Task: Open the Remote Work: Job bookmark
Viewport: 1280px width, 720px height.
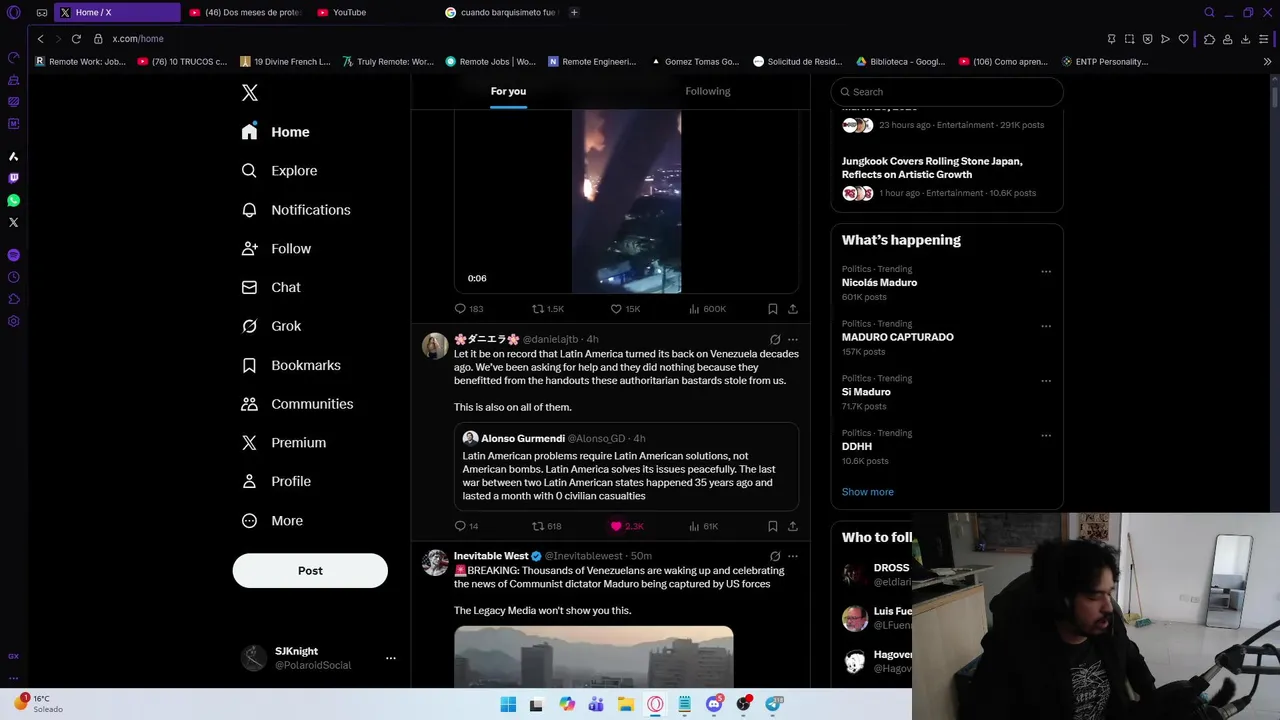Action: (80, 62)
